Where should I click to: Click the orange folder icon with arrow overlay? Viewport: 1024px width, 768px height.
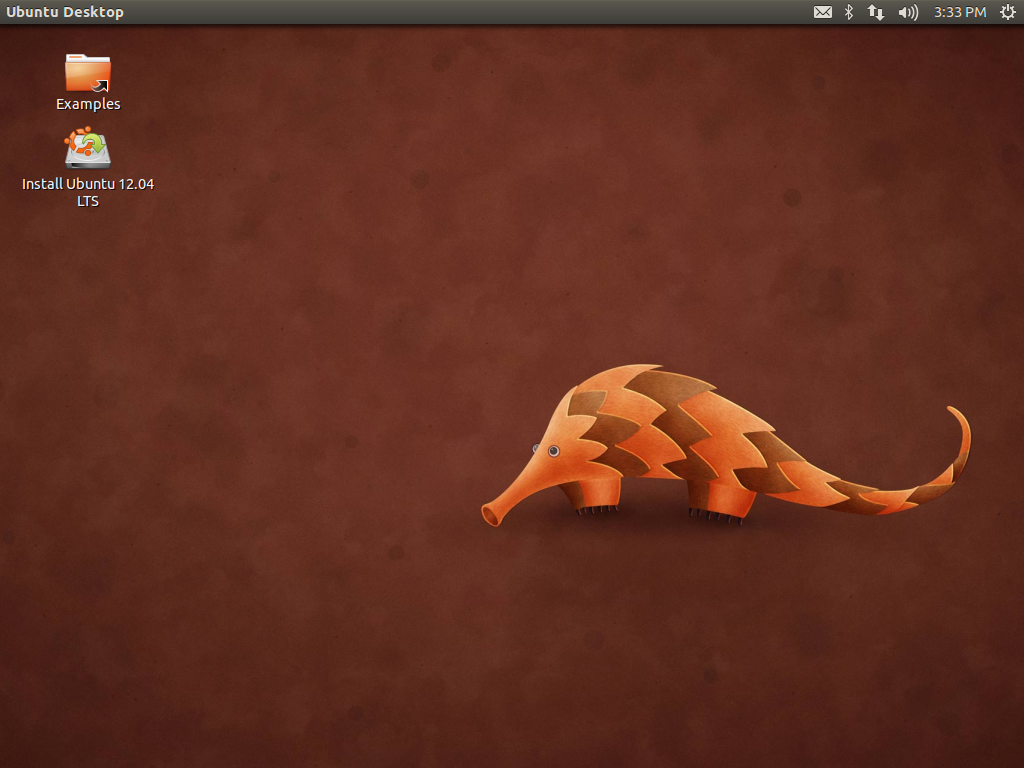click(88, 74)
